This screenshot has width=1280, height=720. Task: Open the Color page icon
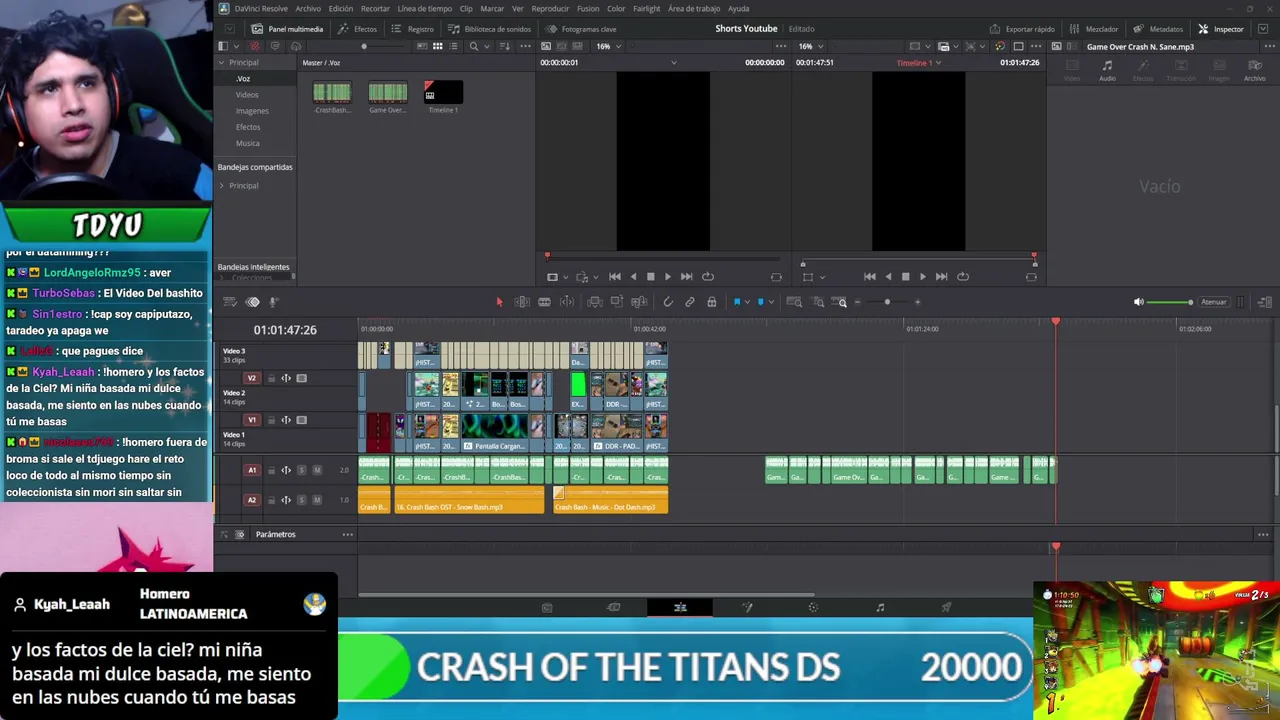pyautogui.click(x=813, y=607)
